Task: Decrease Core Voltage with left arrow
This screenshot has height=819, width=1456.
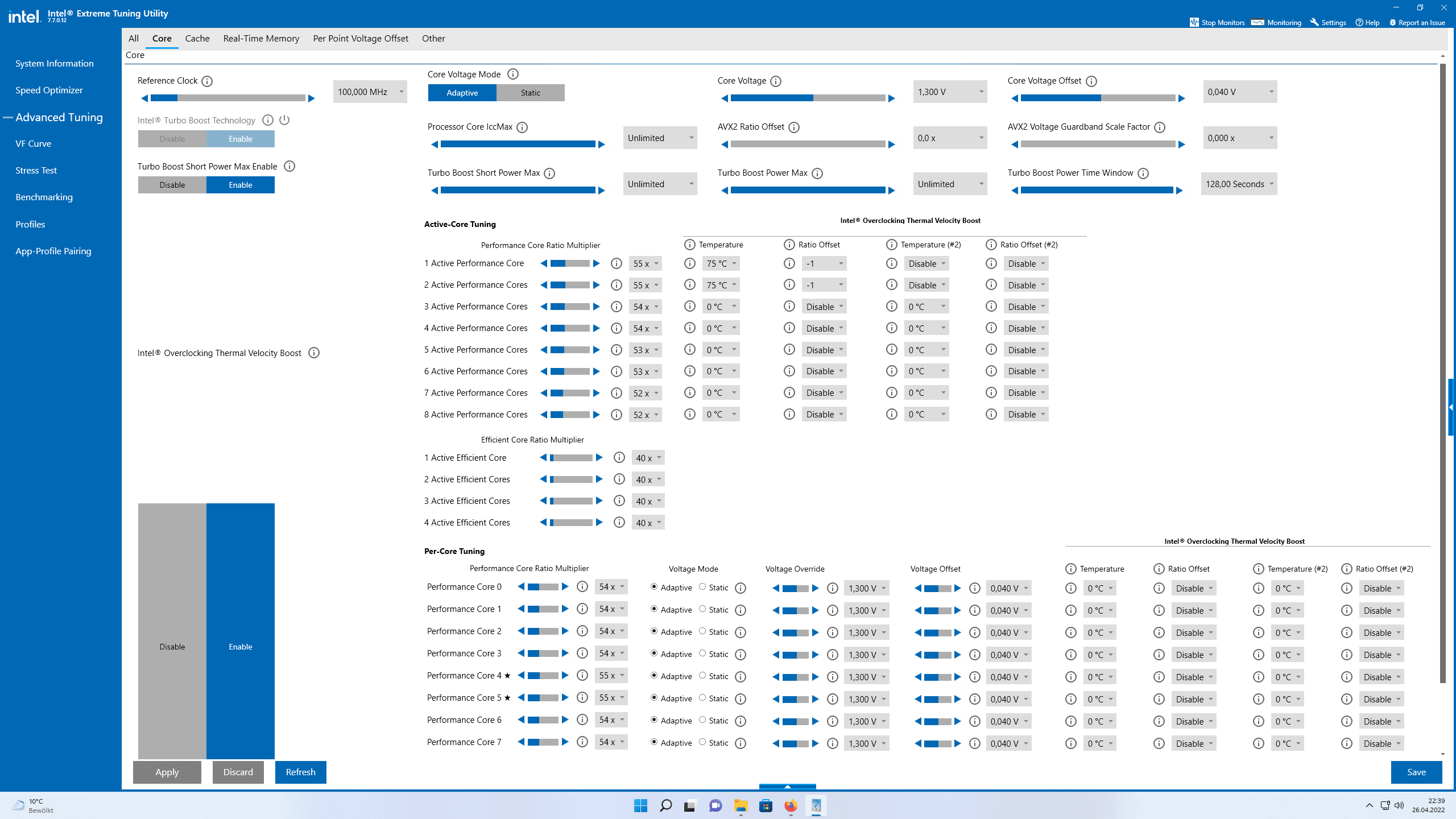Action: [725, 98]
